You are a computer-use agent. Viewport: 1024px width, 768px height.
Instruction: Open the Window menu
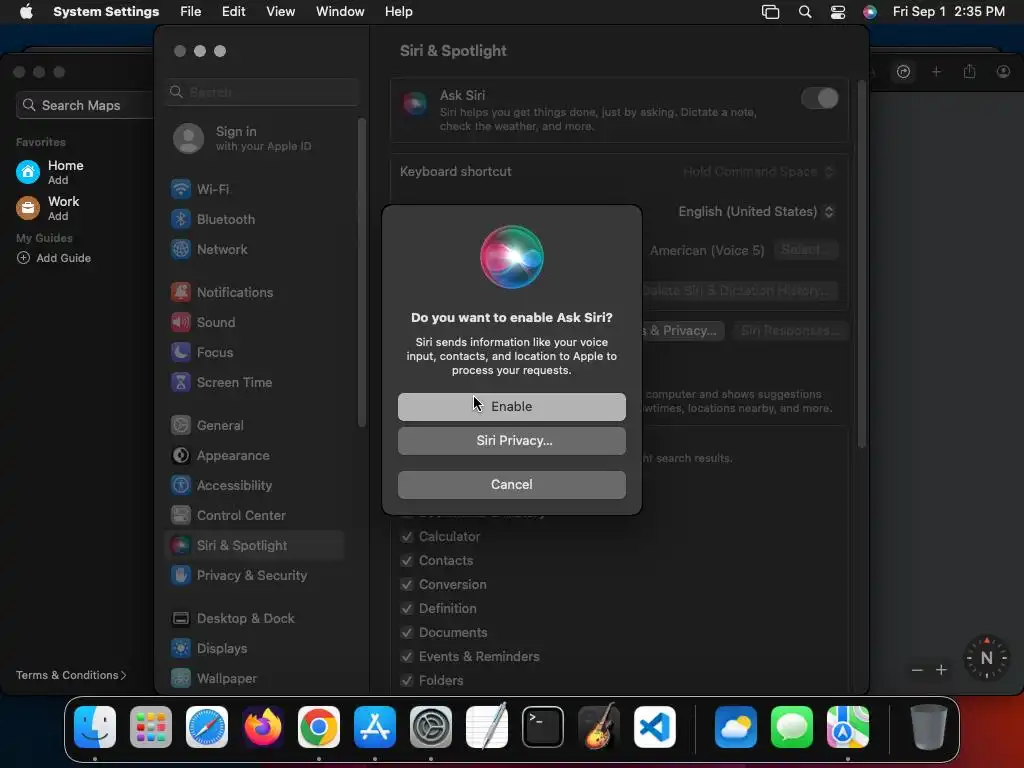point(340,12)
